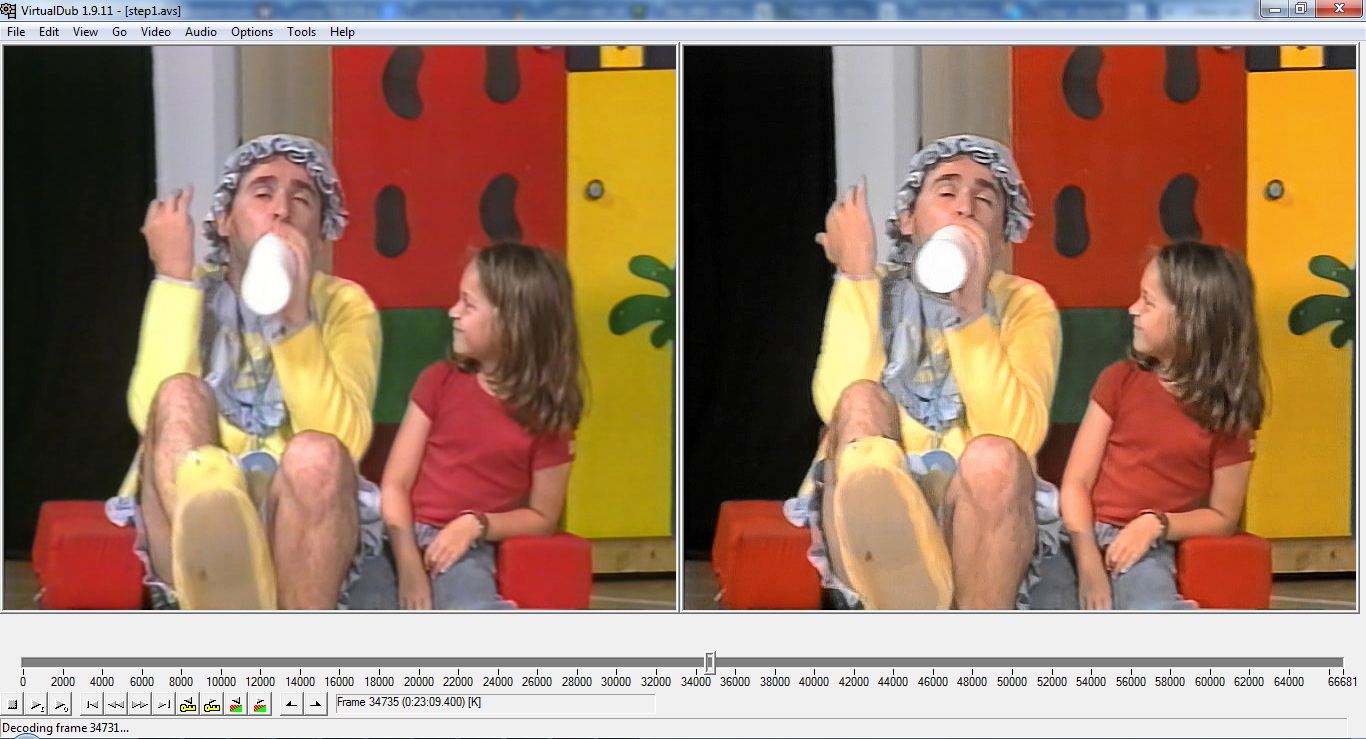Open the File menu
The height and width of the screenshot is (739, 1366).
coord(16,32)
